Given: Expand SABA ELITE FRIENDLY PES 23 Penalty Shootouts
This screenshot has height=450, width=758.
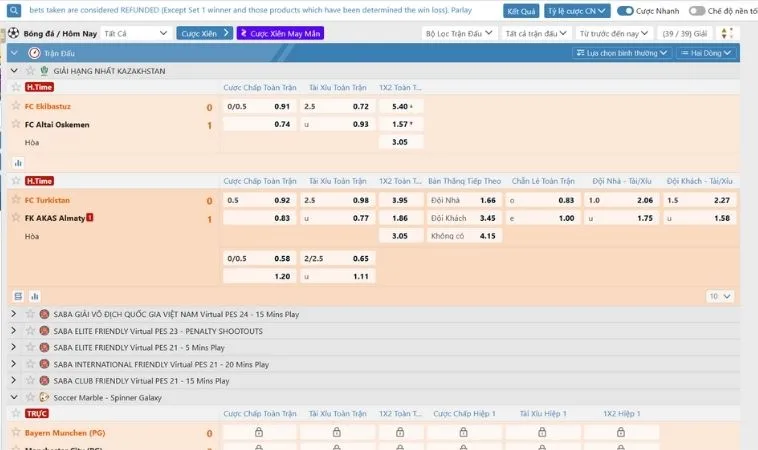Looking at the screenshot, I should click(x=13, y=331).
